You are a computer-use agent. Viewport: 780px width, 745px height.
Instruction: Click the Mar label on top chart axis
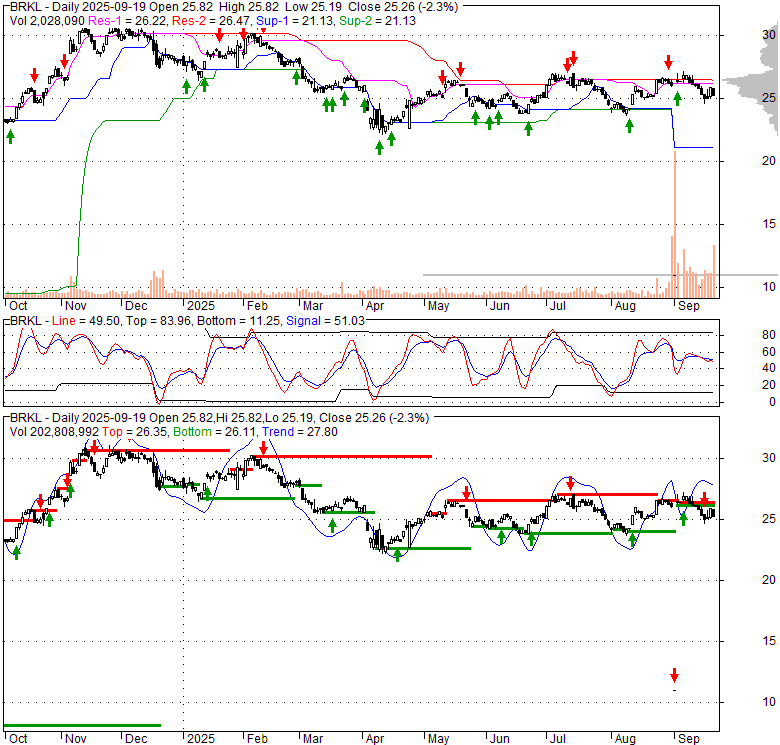coord(313,306)
